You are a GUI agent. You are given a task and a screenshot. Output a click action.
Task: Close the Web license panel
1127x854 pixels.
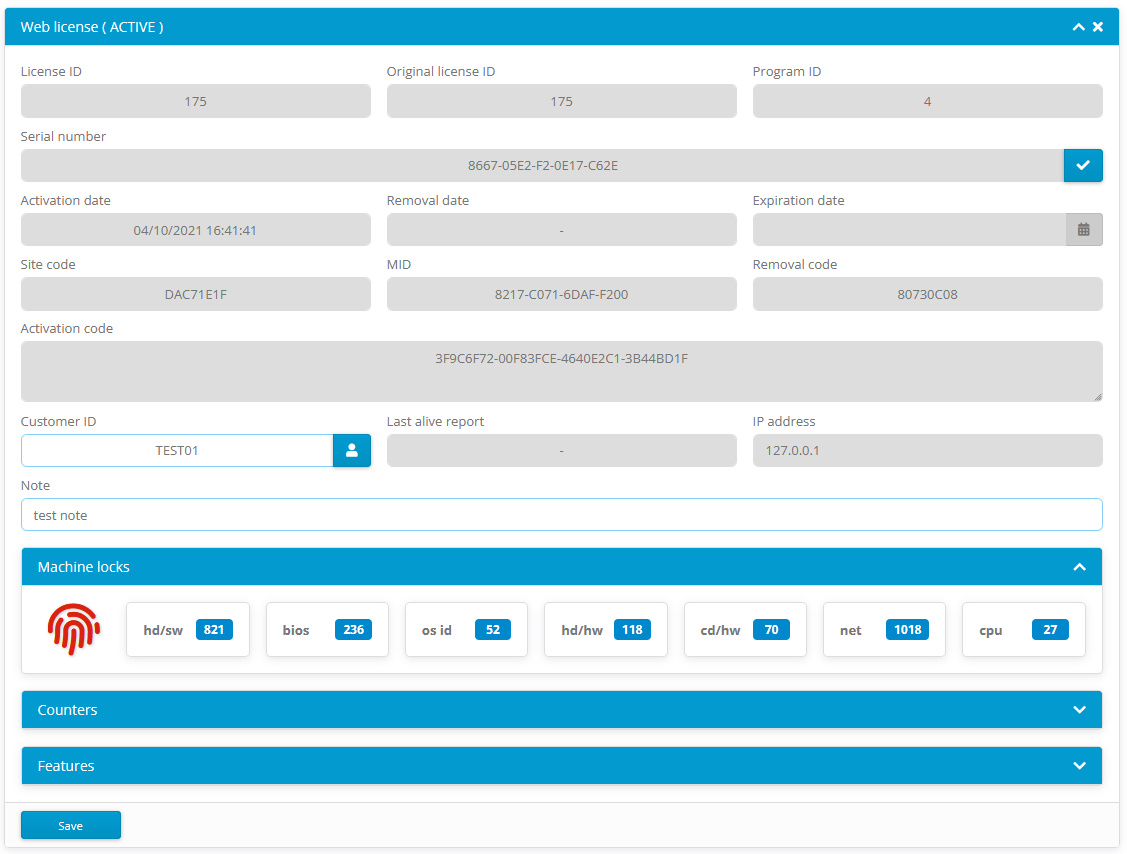1098,27
